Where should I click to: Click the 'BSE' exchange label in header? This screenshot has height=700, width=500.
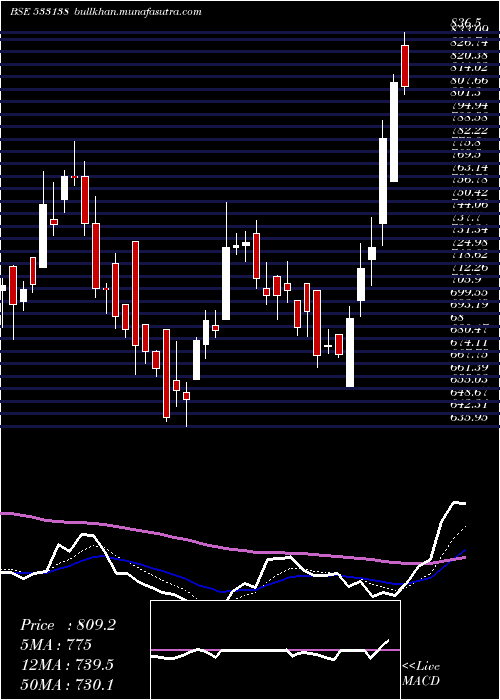[20, 12]
